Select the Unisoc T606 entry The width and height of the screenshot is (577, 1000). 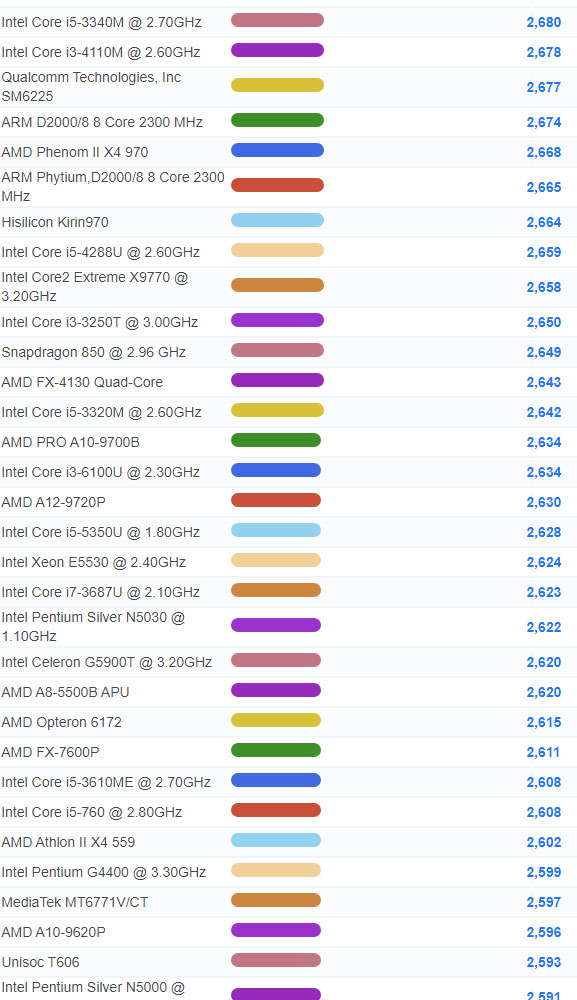40,962
